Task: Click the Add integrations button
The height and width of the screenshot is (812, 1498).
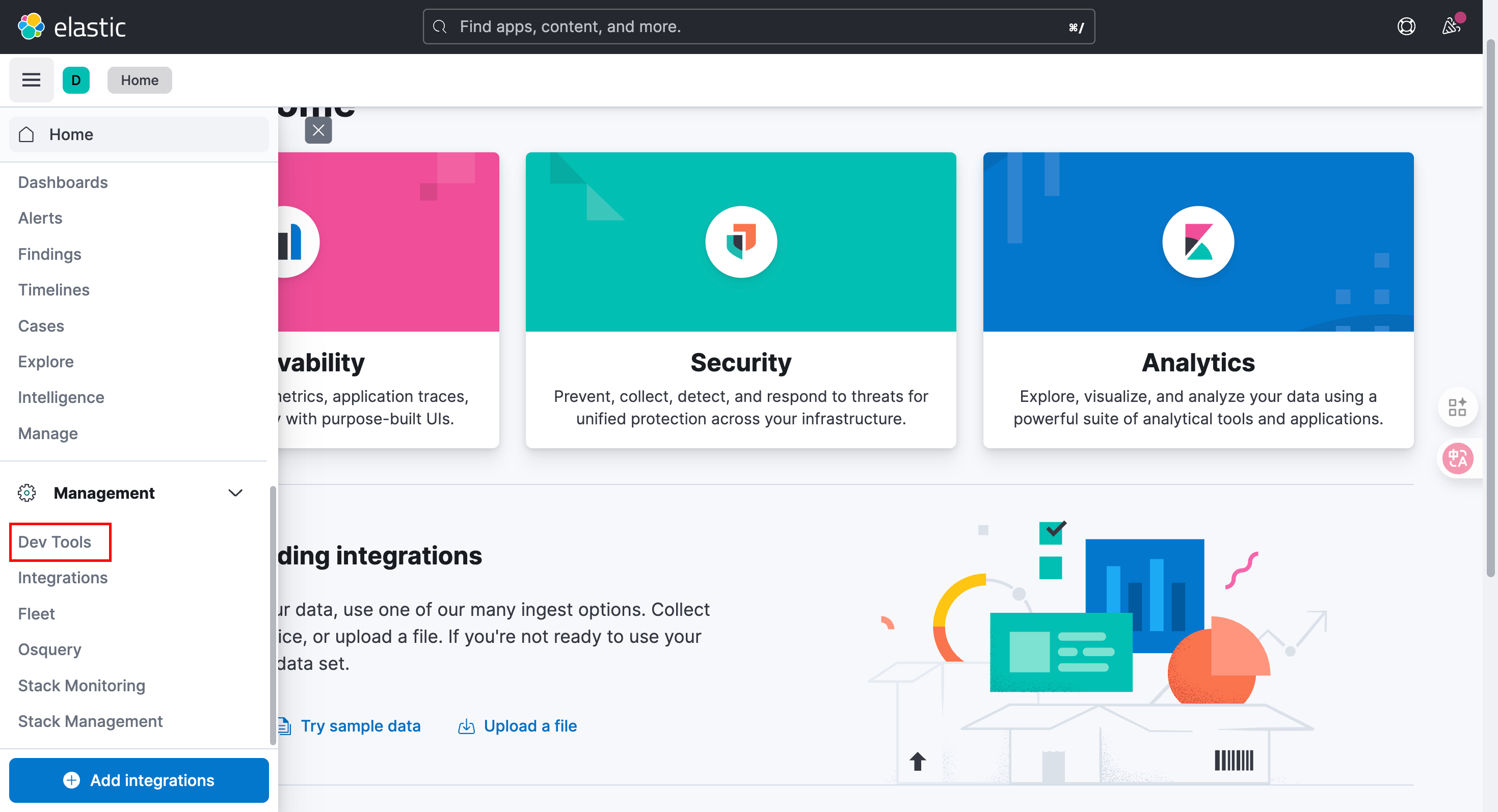Action: 139,780
